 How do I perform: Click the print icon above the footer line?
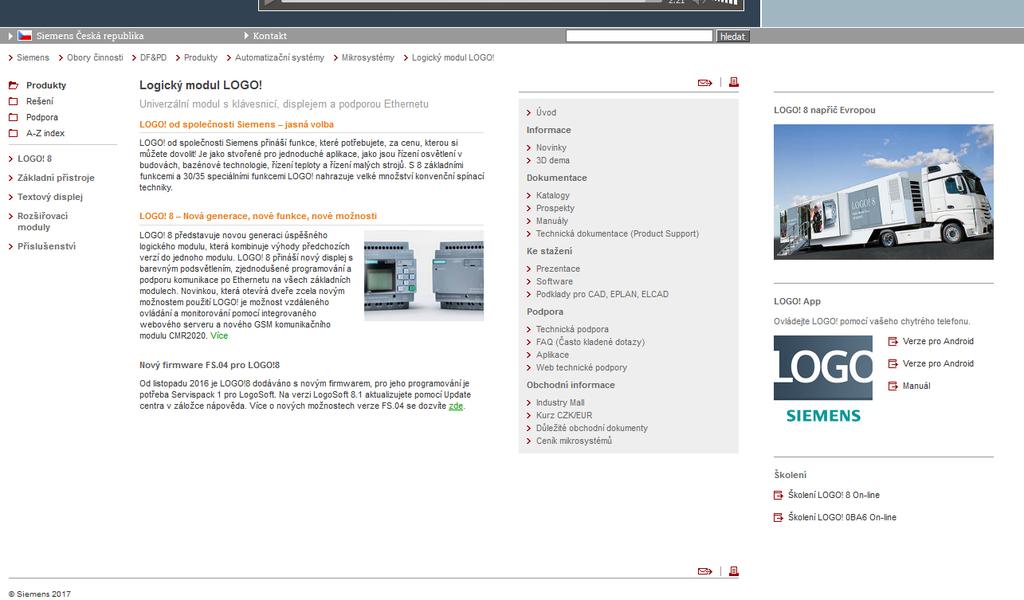coord(734,571)
